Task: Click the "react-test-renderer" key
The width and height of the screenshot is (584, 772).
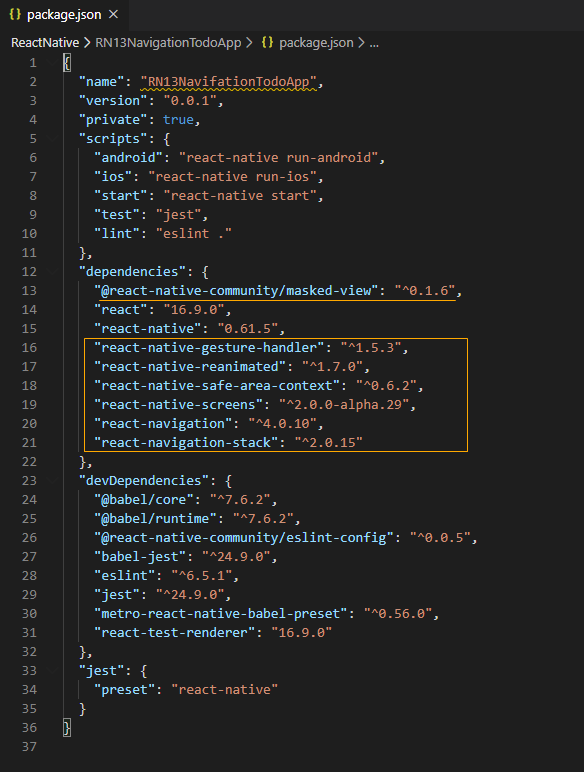Action: (x=174, y=633)
